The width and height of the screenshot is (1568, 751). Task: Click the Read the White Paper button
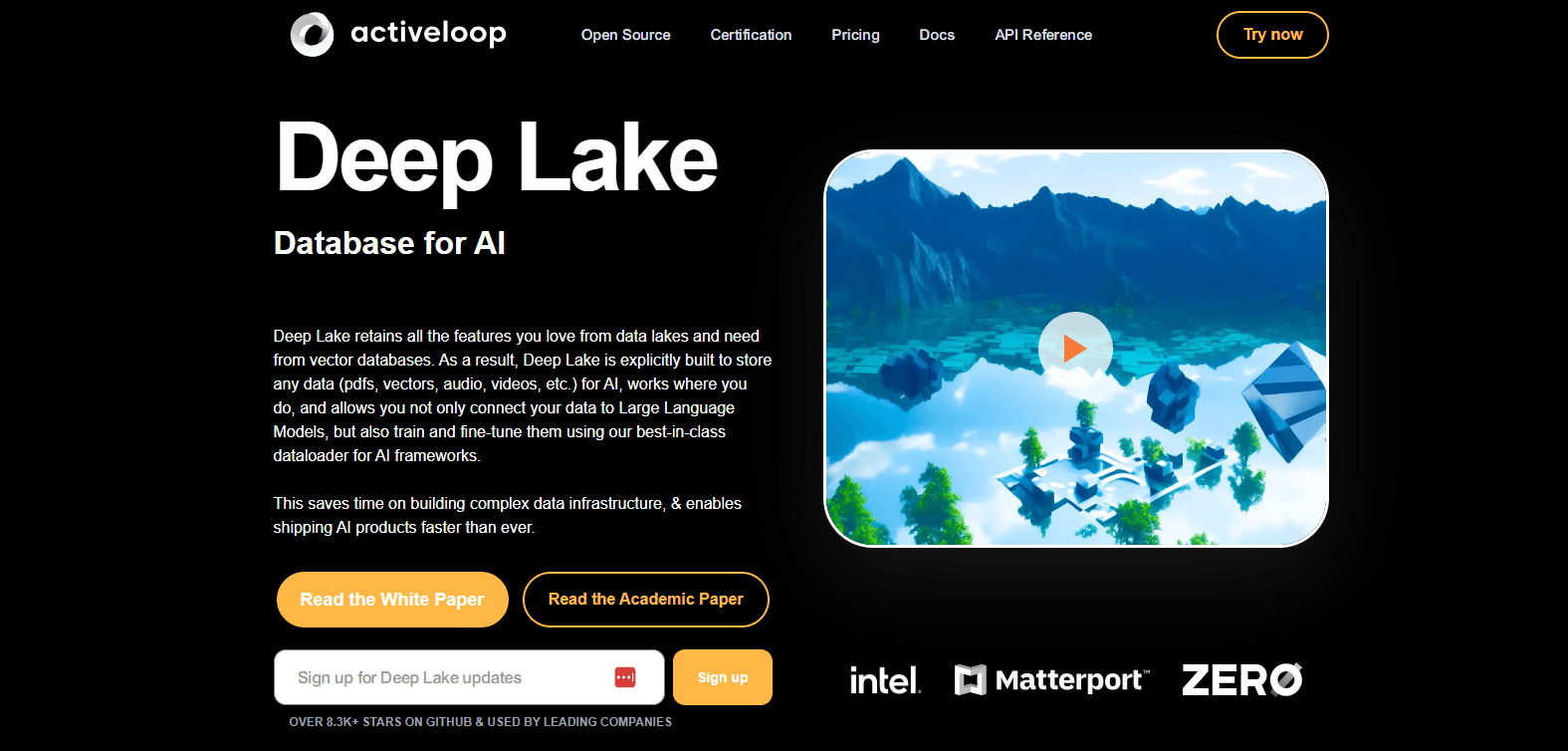[392, 600]
